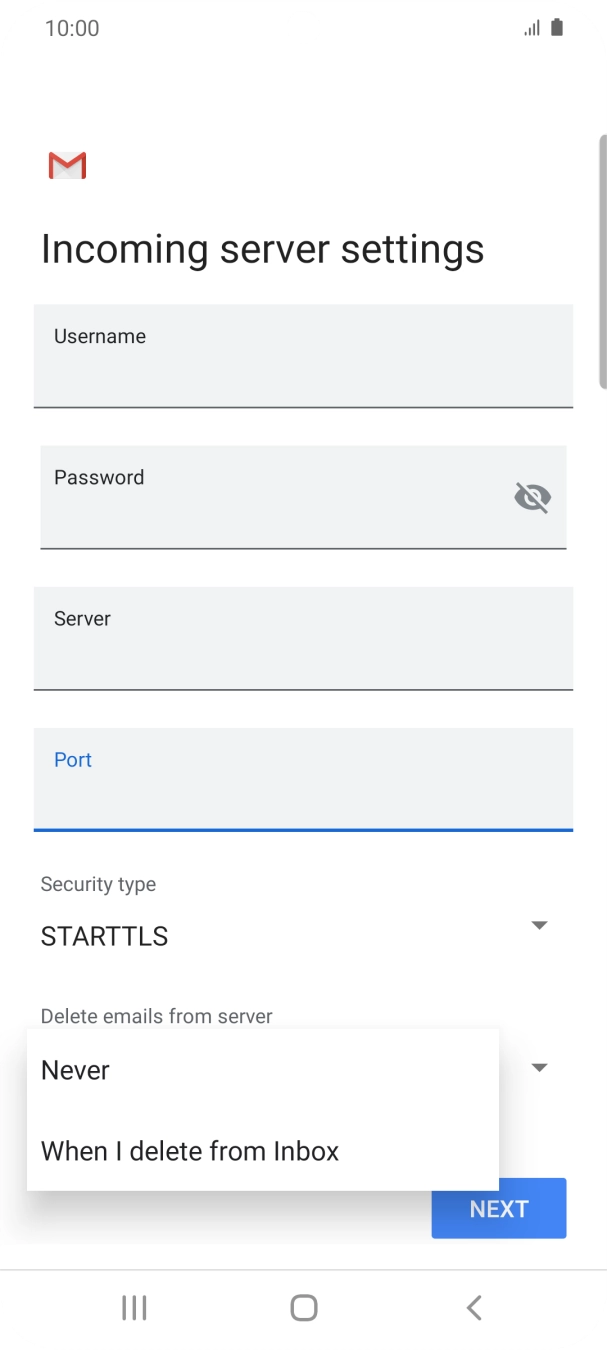Image resolution: width=607 pixels, height=1350 pixels.
Task: Expand the Delete emails from server dropdown
Action: 539,1067
